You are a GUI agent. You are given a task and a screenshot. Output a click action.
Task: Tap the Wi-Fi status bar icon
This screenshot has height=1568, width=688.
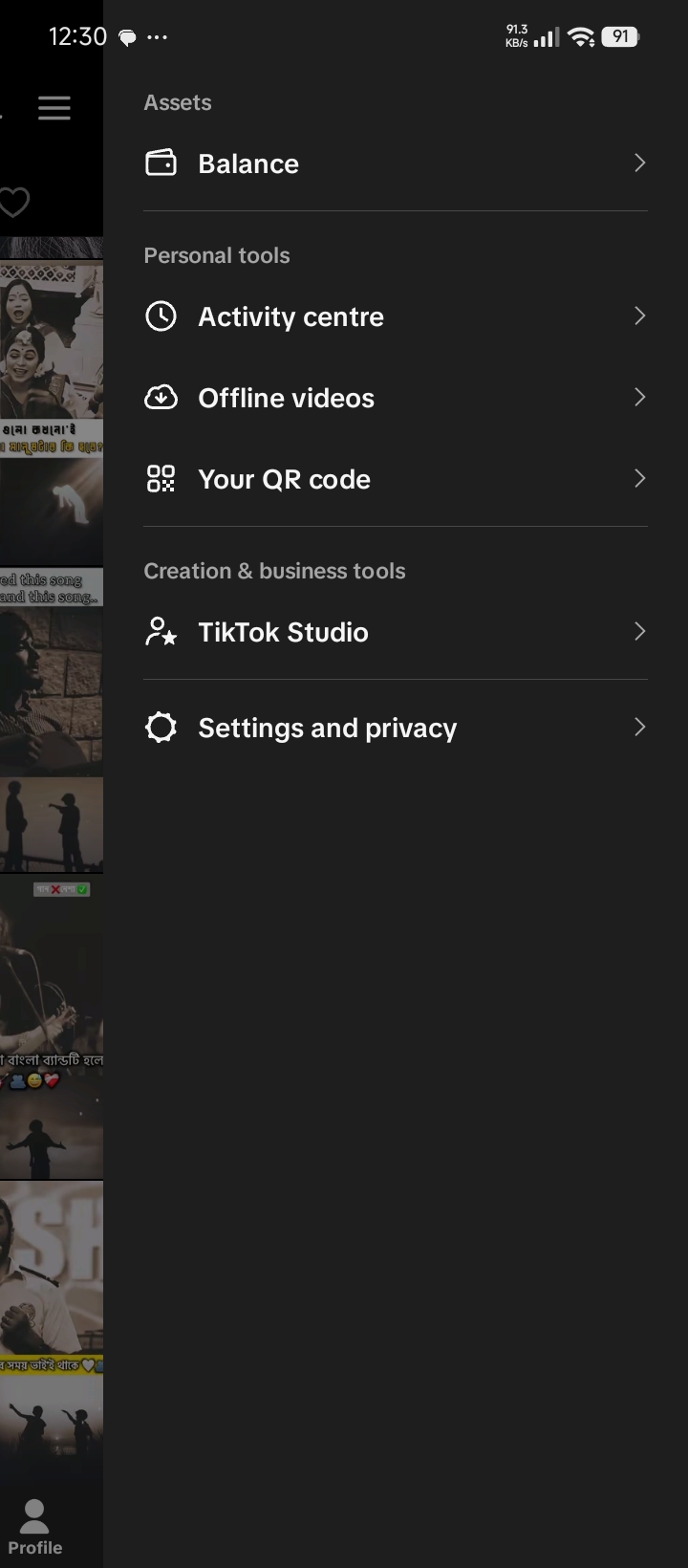pyautogui.click(x=580, y=37)
